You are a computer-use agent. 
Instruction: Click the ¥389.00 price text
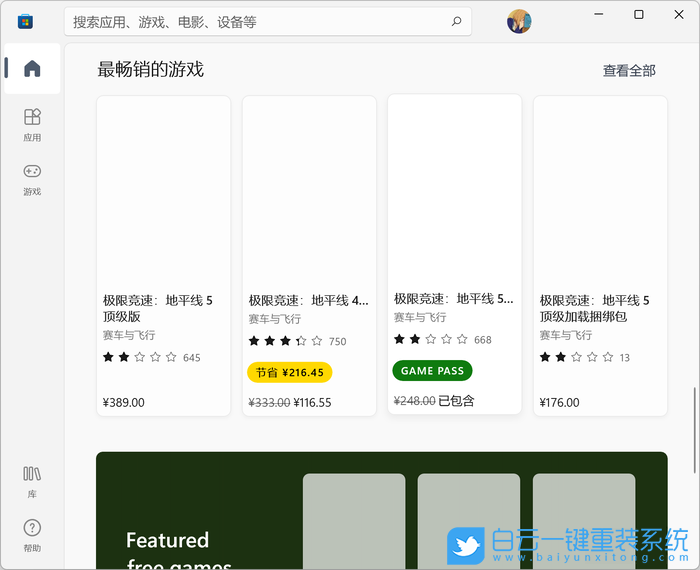(124, 403)
